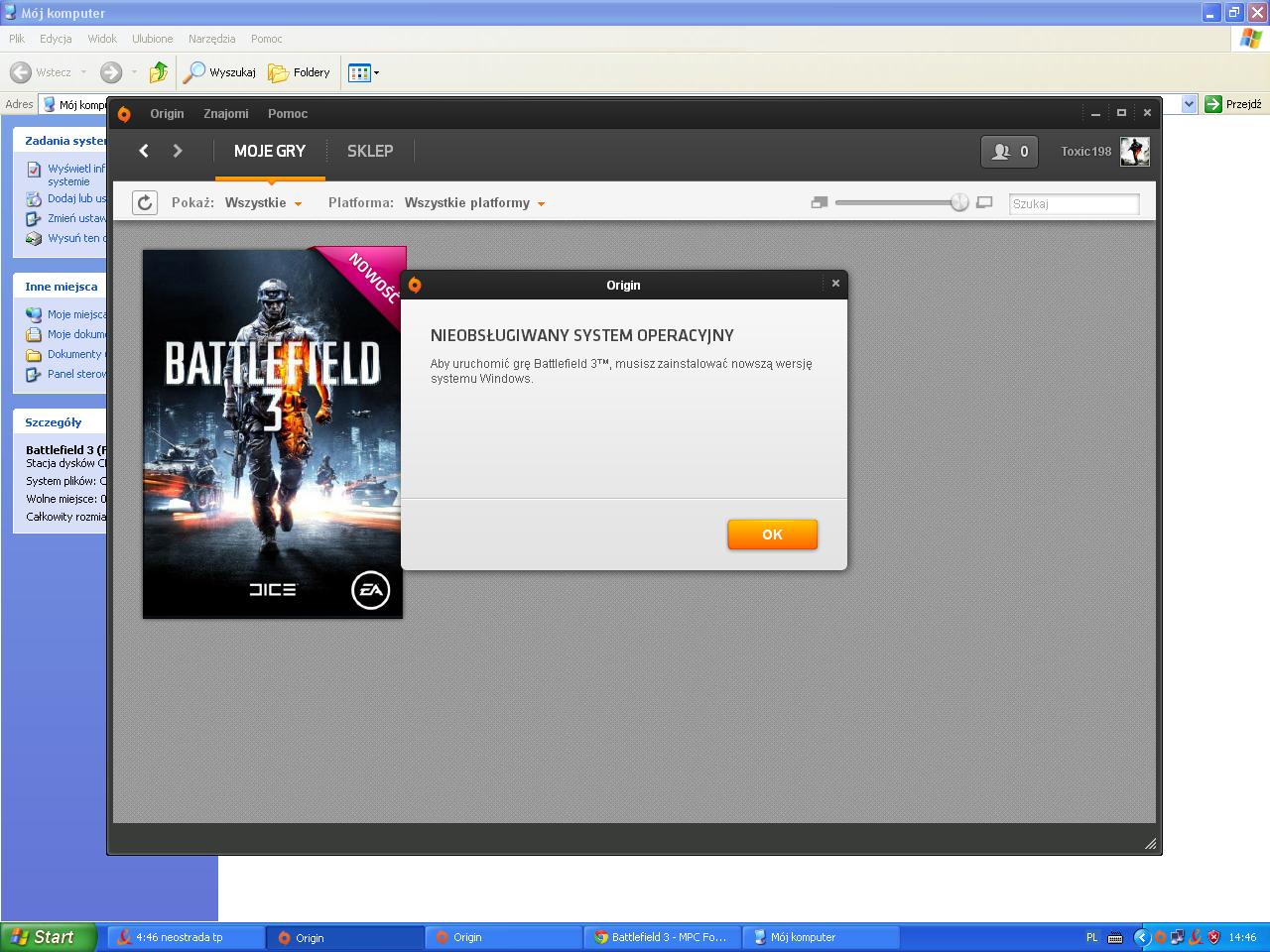Open the Origin menu
Viewport: 1270px width, 952px height.
click(x=167, y=114)
